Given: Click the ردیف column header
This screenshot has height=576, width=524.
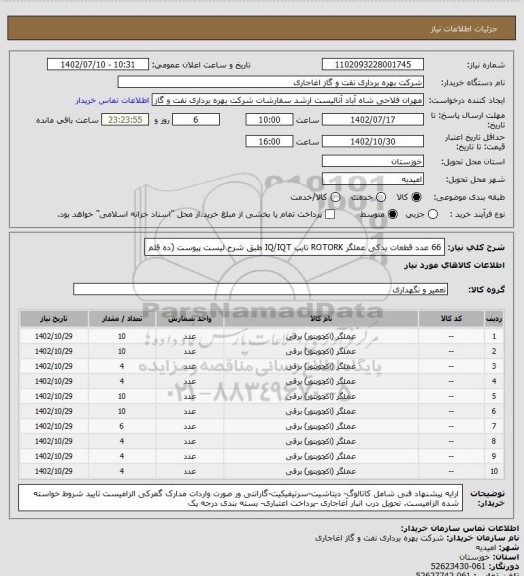Looking at the screenshot, I should tap(494, 318).
